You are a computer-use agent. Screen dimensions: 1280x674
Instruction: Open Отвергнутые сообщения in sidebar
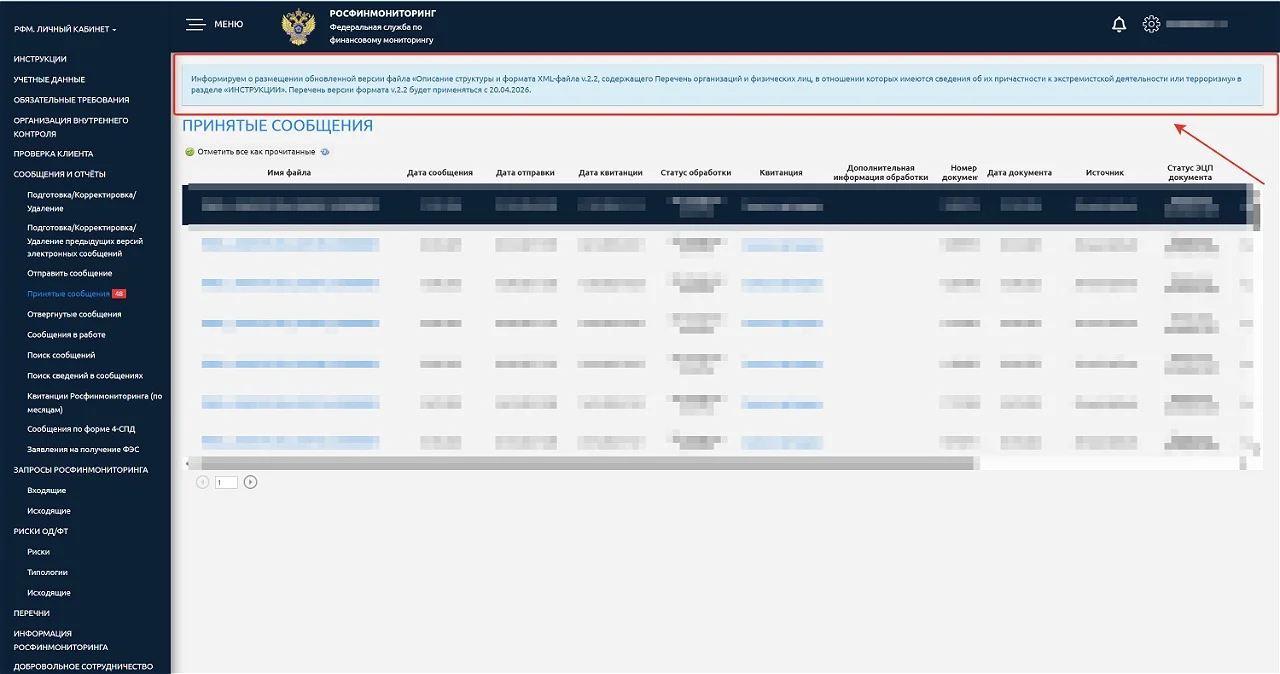click(74, 314)
